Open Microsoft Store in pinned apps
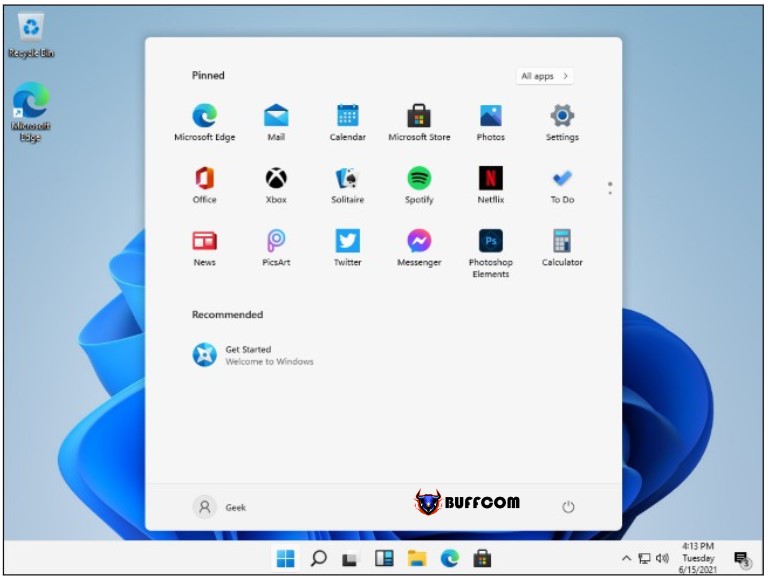The height and width of the screenshot is (579, 768). (419, 122)
